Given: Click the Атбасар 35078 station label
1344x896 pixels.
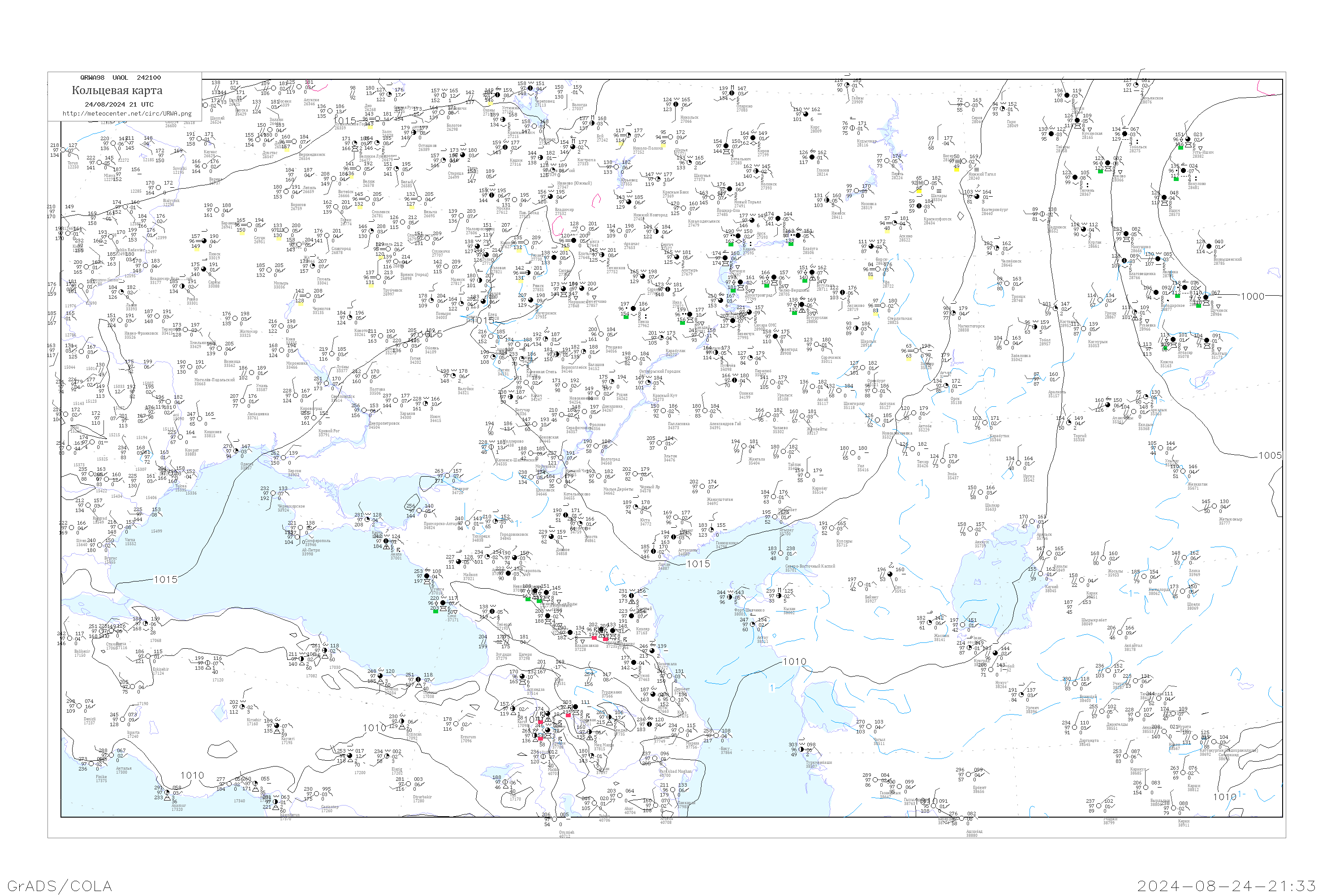Looking at the screenshot, I should (1185, 354).
